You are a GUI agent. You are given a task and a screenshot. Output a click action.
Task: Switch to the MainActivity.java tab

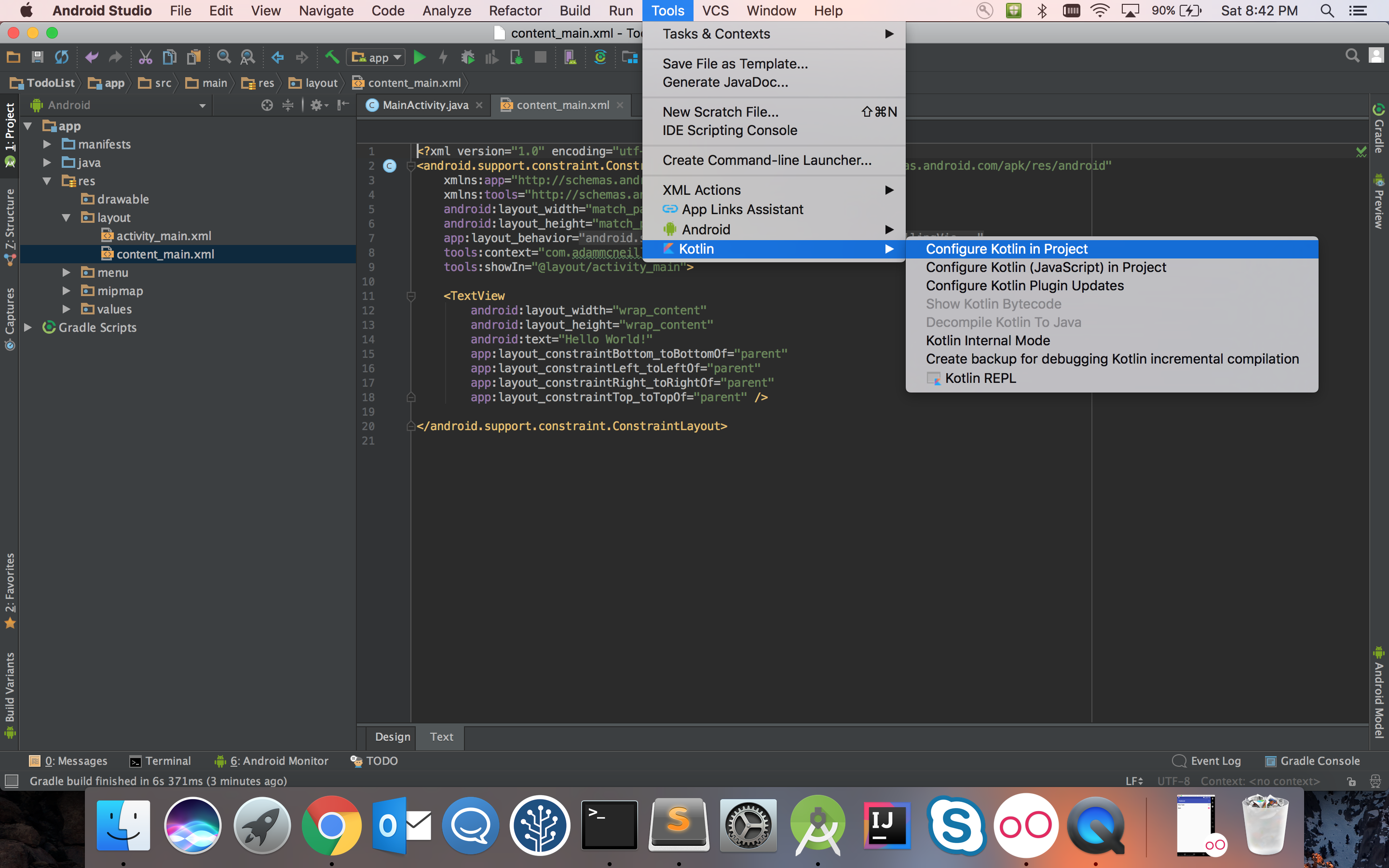pyautogui.click(x=425, y=105)
